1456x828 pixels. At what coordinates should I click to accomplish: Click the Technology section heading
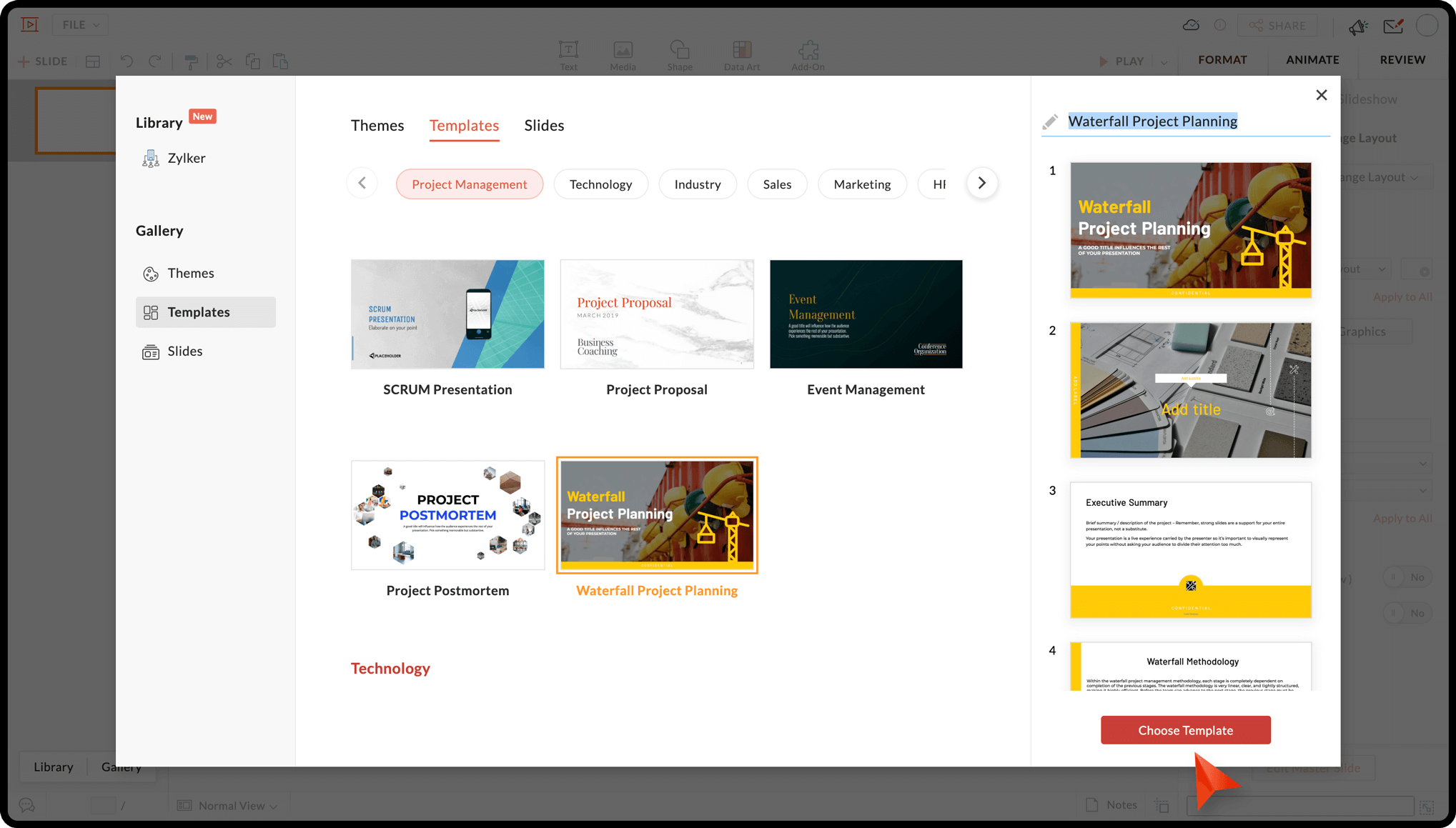click(390, 669)
